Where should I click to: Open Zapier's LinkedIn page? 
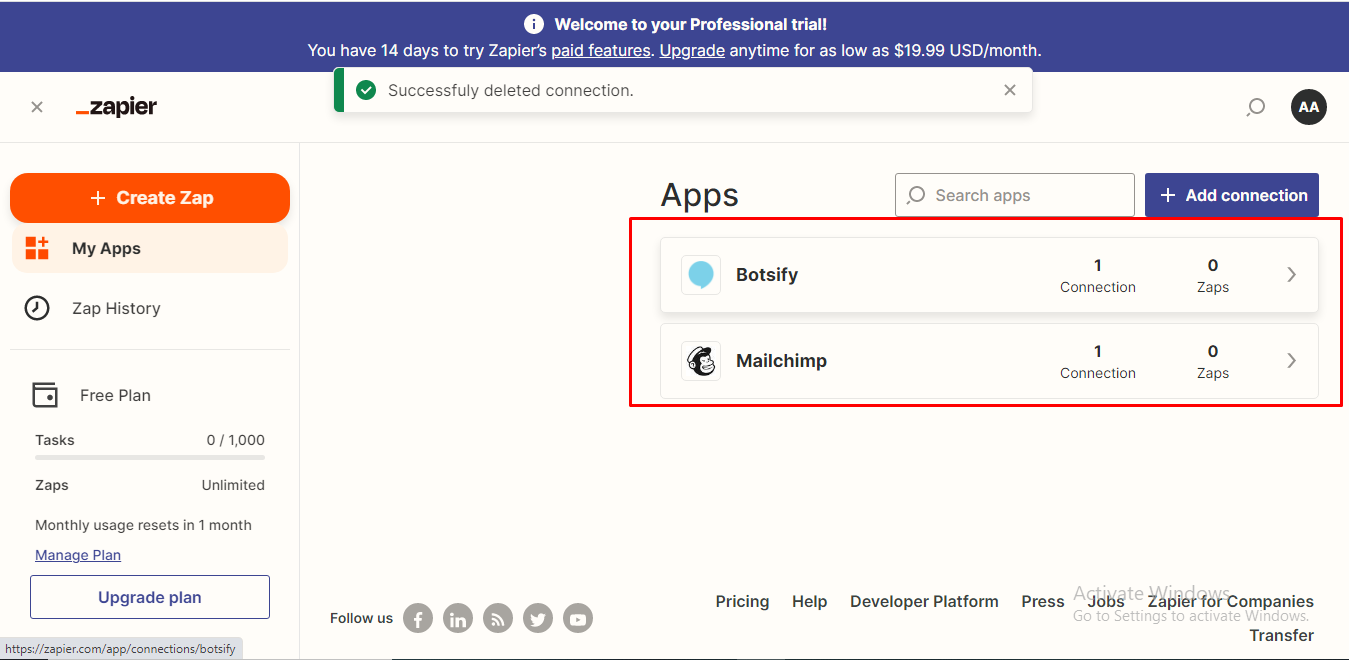pos(458,618)
